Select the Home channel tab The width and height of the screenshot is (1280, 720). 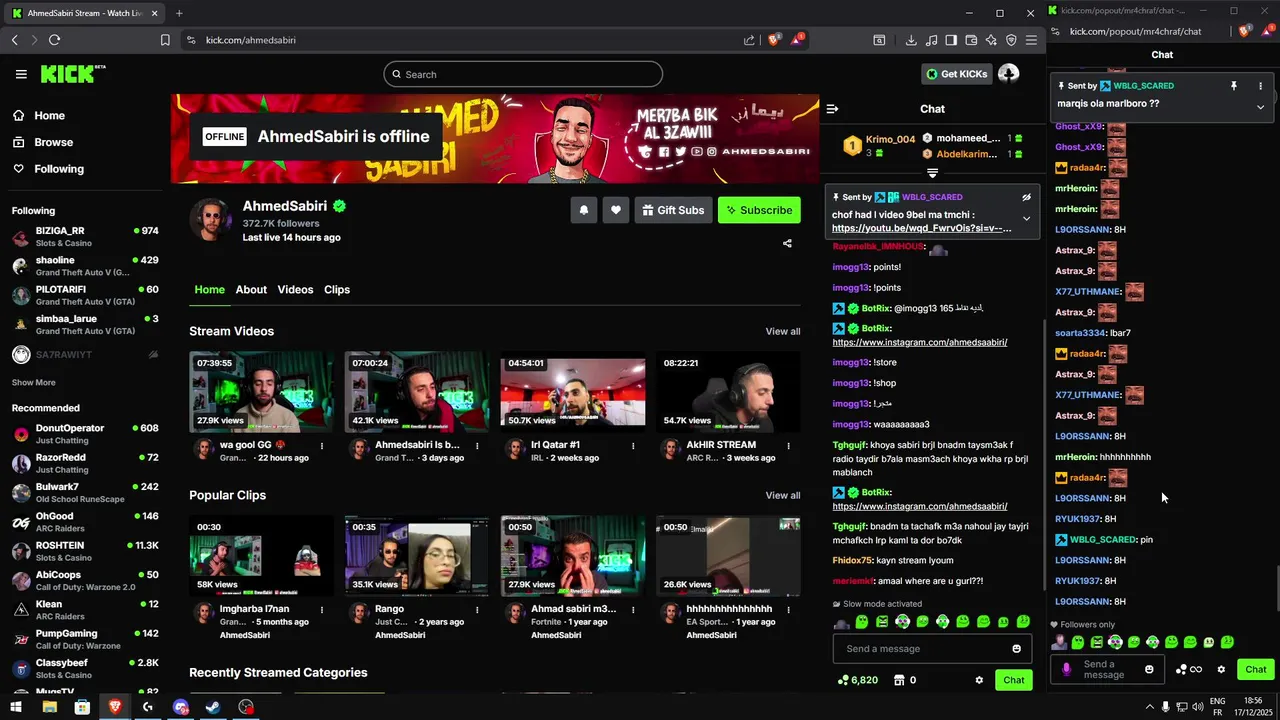(209, 290)
